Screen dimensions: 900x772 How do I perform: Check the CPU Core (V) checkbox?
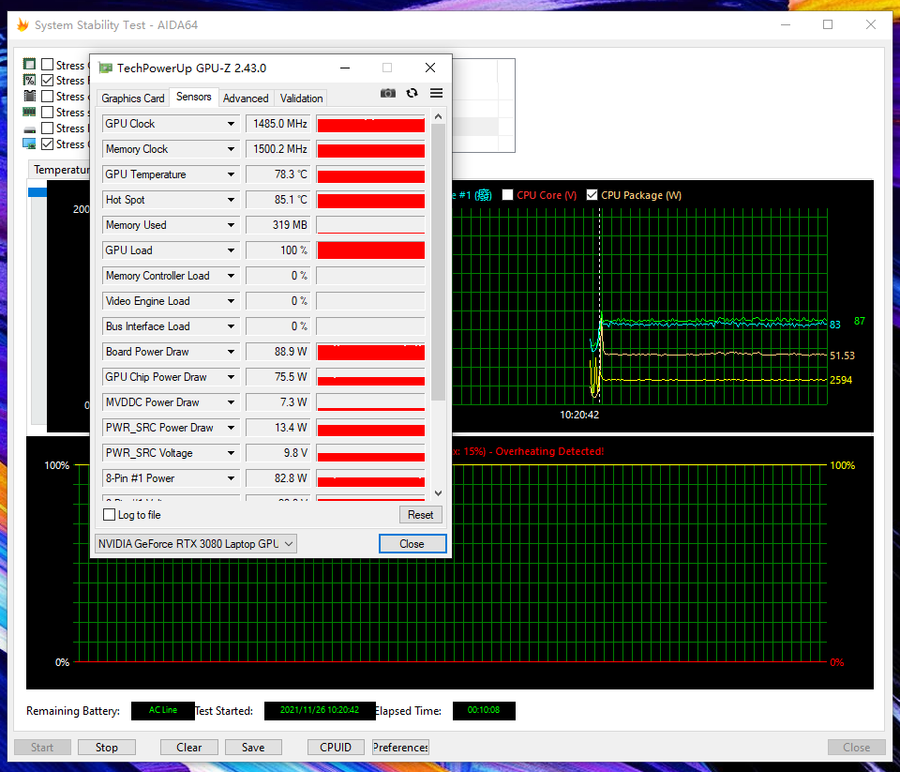click(x=508, y=195)
